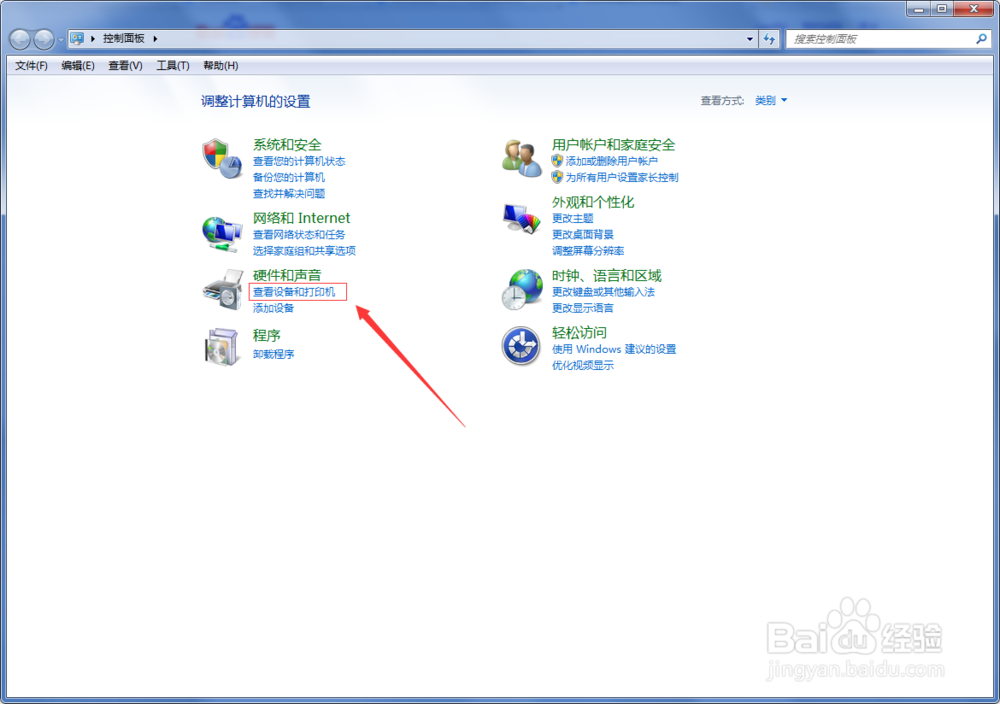Click the address bar path field
The image size is (1000, 704).
pyautogui.click(x=413, y=39)
